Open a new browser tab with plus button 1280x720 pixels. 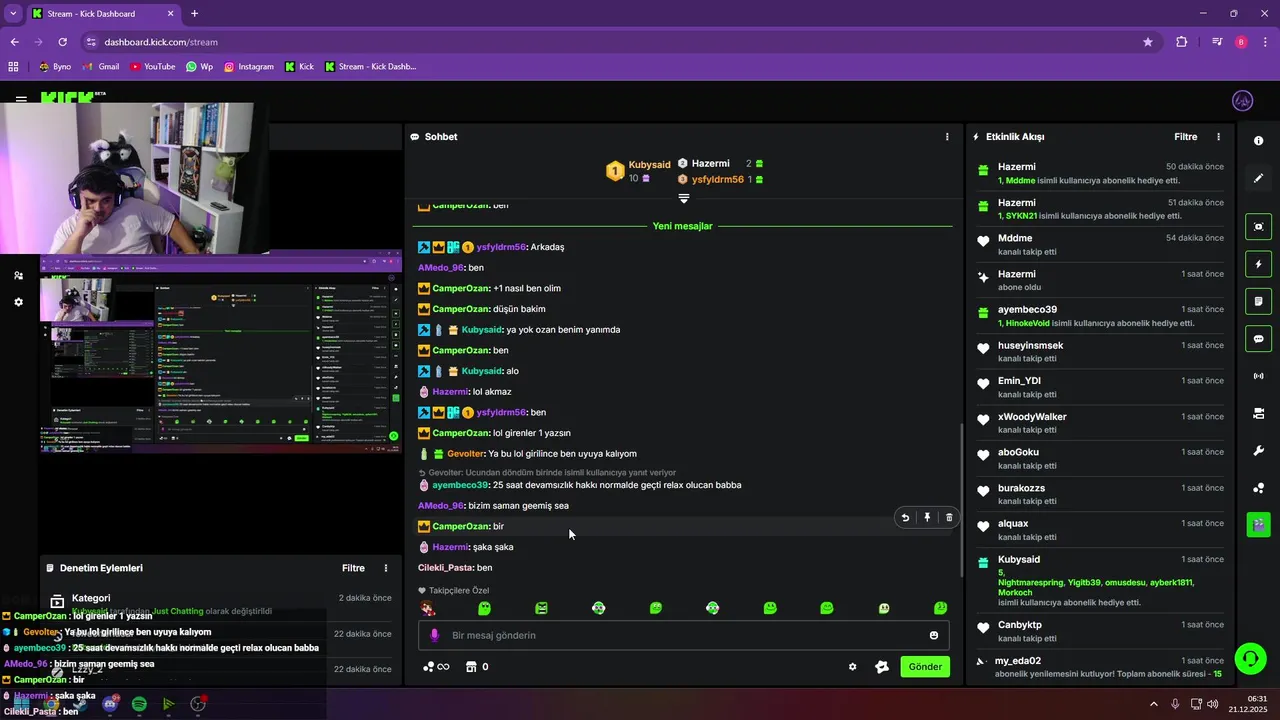click(x=194, y=14)
